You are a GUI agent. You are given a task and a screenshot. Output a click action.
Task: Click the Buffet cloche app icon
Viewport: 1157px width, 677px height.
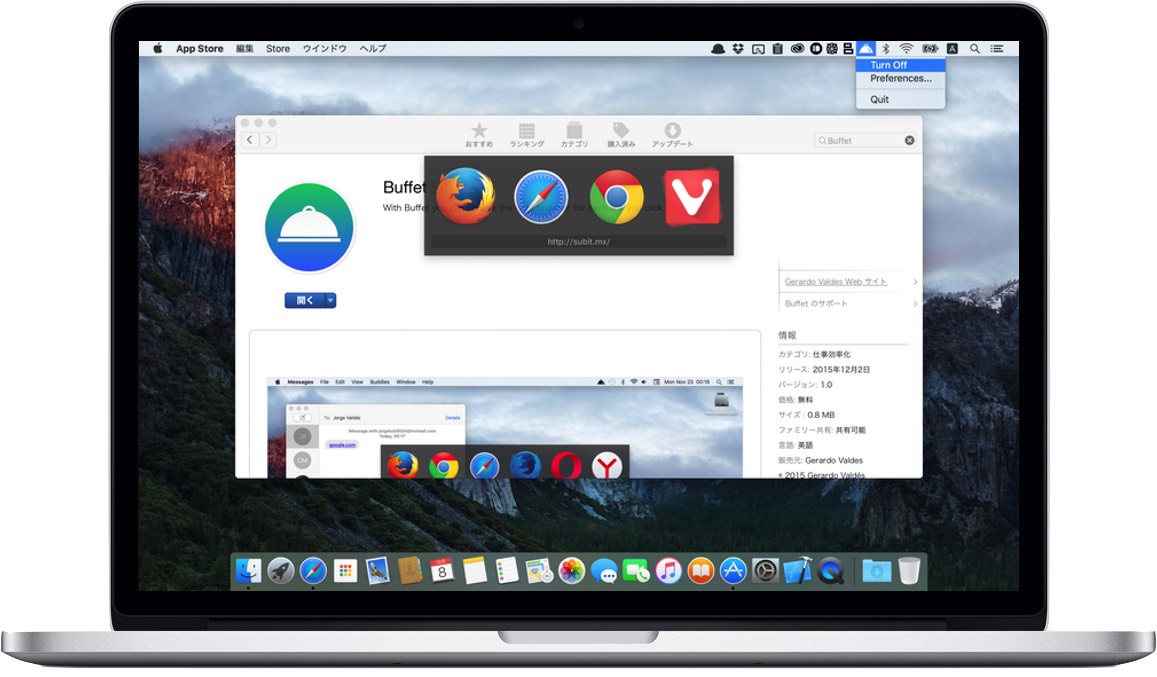[x=309, y=228]
